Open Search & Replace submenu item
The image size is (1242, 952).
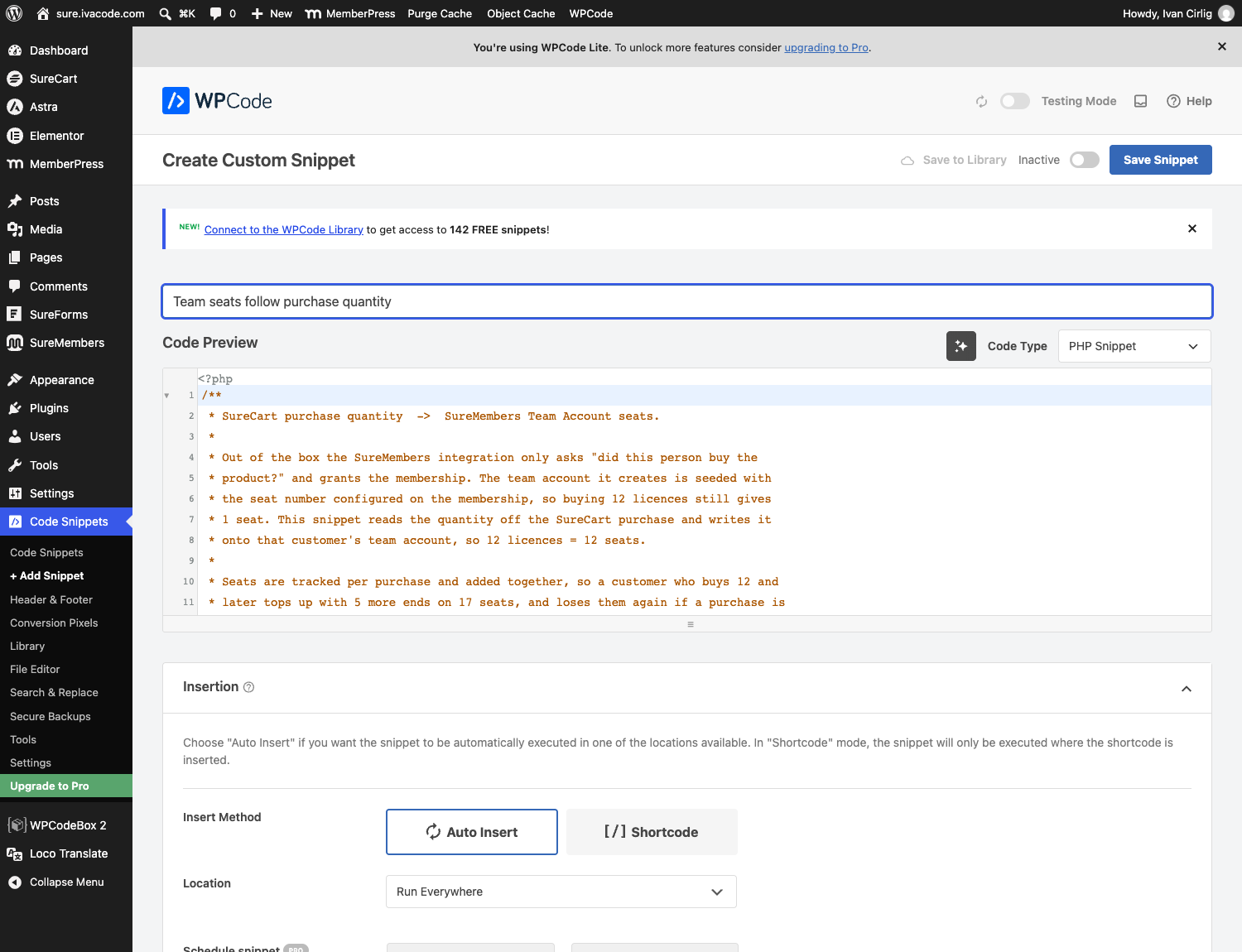pyautogui.click(x=54, y=692)
